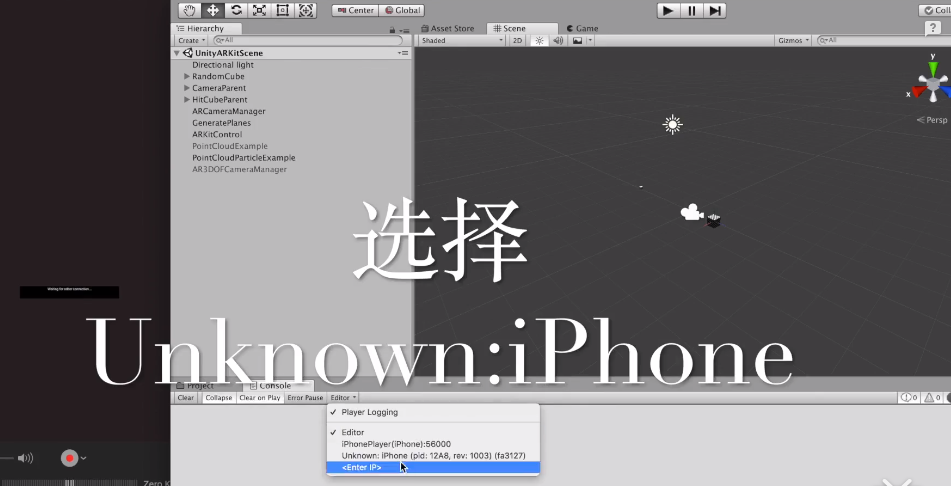
Task: Select the Hand tool
Action: [189, 10]
